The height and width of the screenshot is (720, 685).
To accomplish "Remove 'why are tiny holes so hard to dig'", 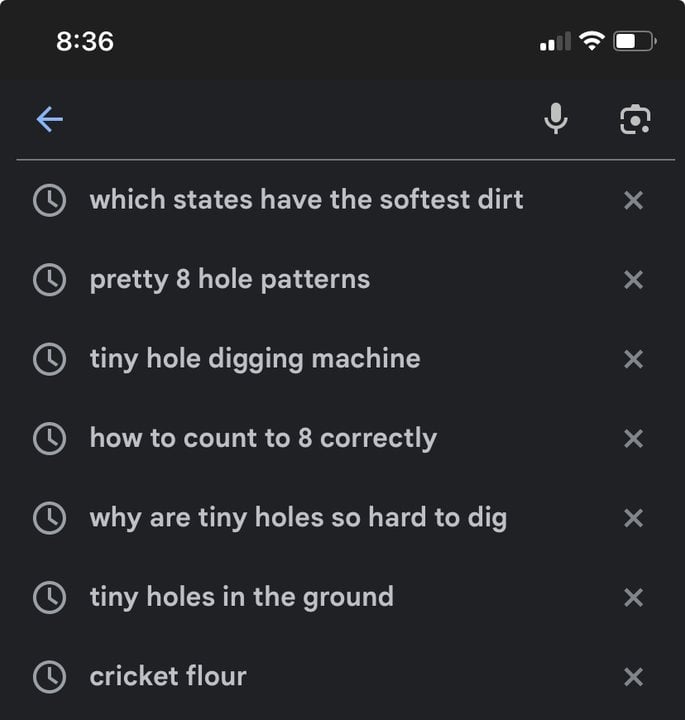I will click(633, 518).
